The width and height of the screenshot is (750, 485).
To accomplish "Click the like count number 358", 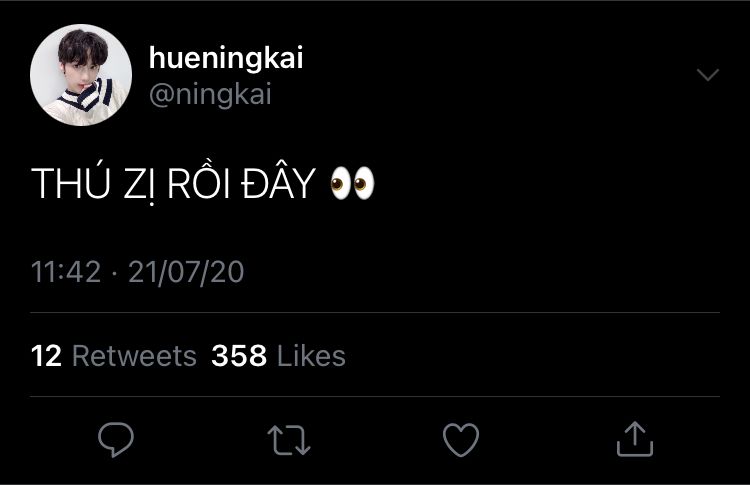I will (239, 356).
